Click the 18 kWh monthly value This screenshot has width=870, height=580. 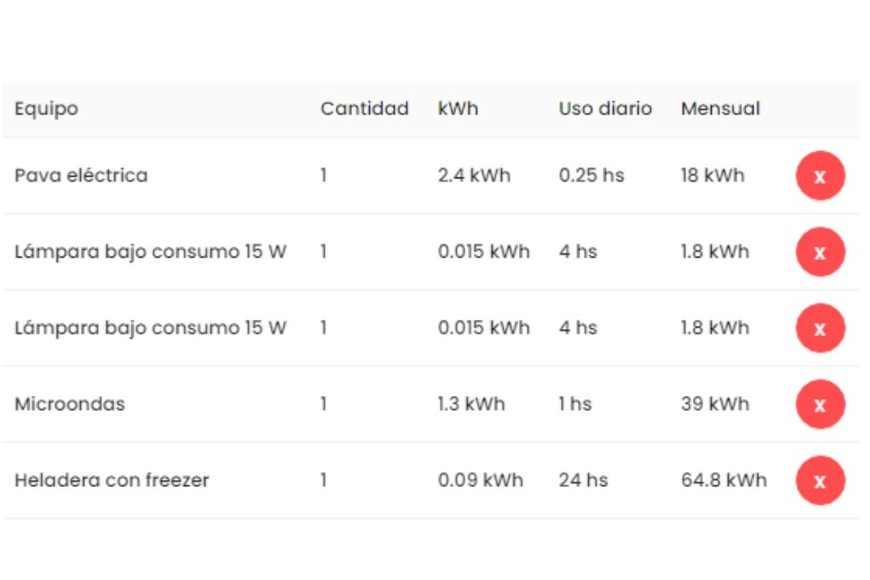pyautogui.click(x=712, y=176)
